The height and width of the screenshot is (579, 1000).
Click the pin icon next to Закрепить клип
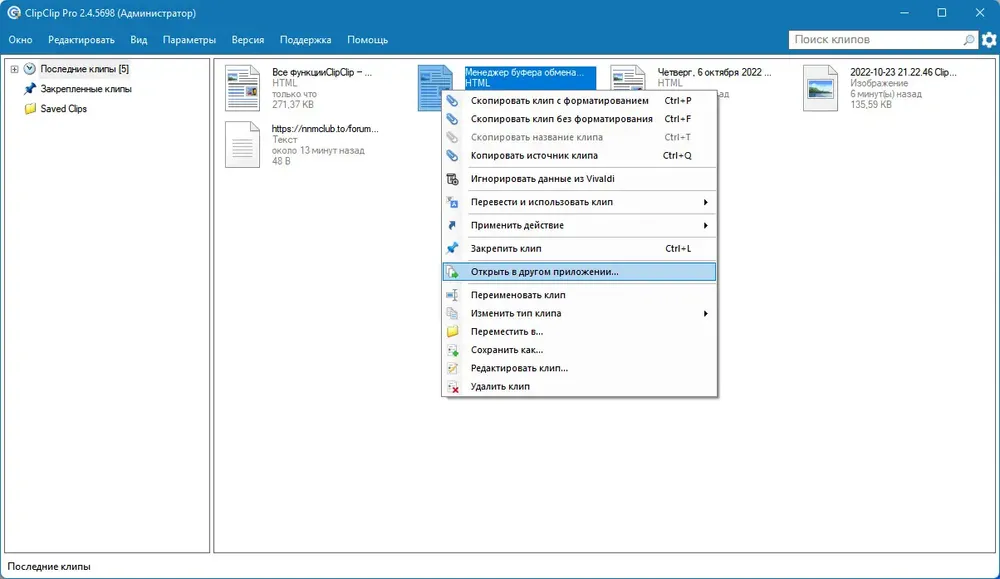click(452, 248)
